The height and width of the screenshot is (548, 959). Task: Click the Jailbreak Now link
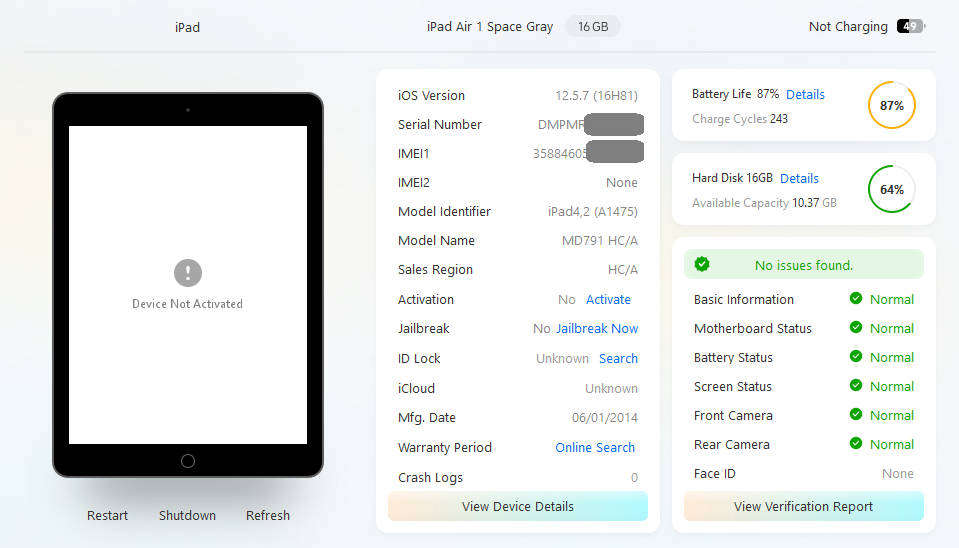point(597,328)
